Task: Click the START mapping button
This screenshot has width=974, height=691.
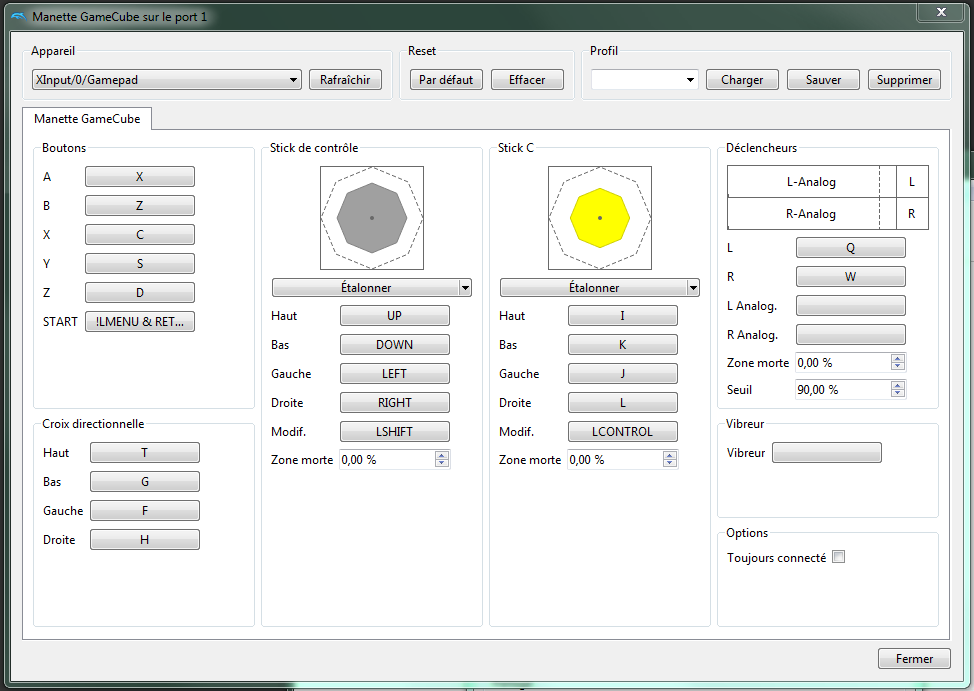Action: pos(140,321)
